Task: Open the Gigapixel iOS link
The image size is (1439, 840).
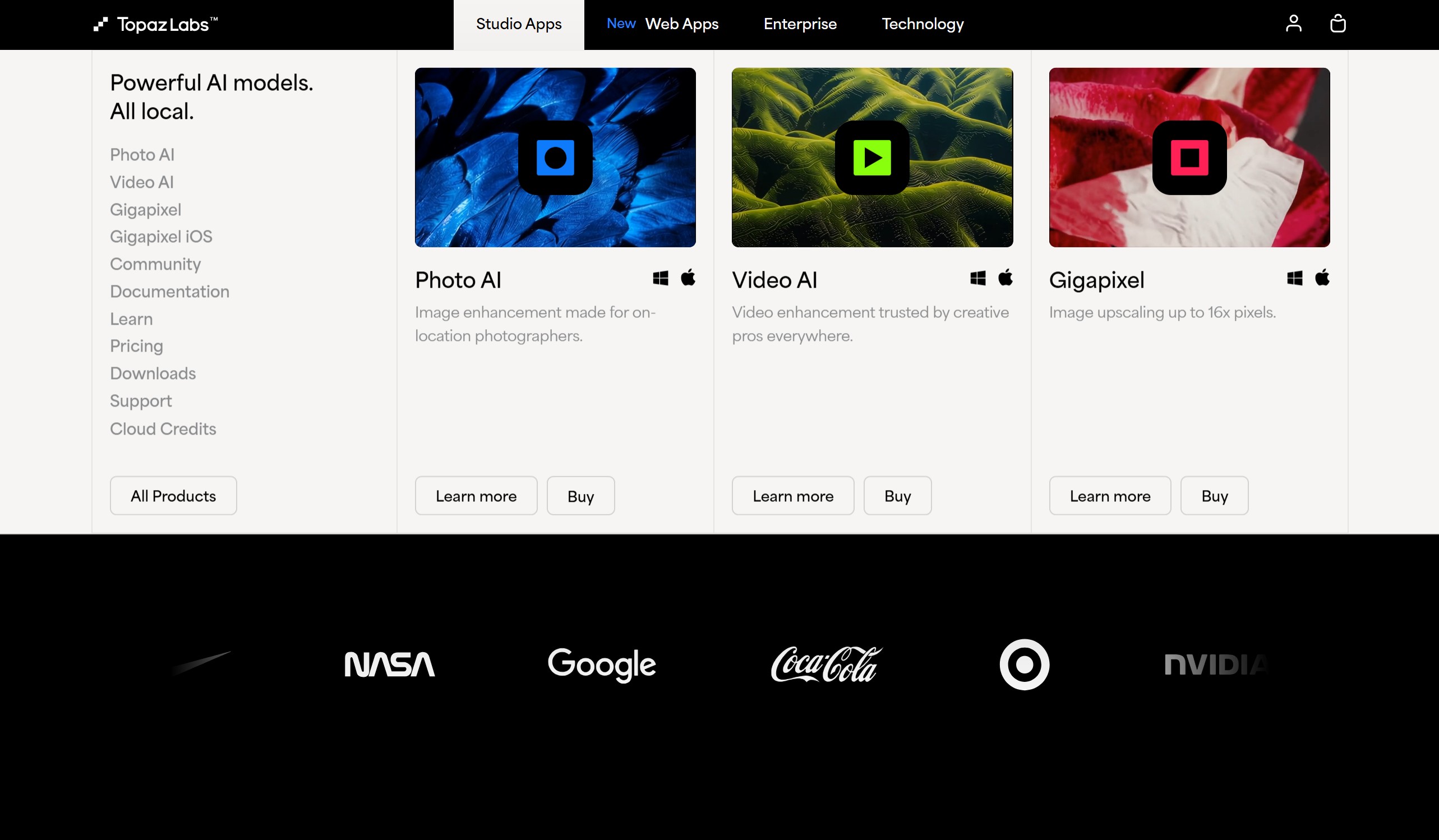Action: coord(161,237)
